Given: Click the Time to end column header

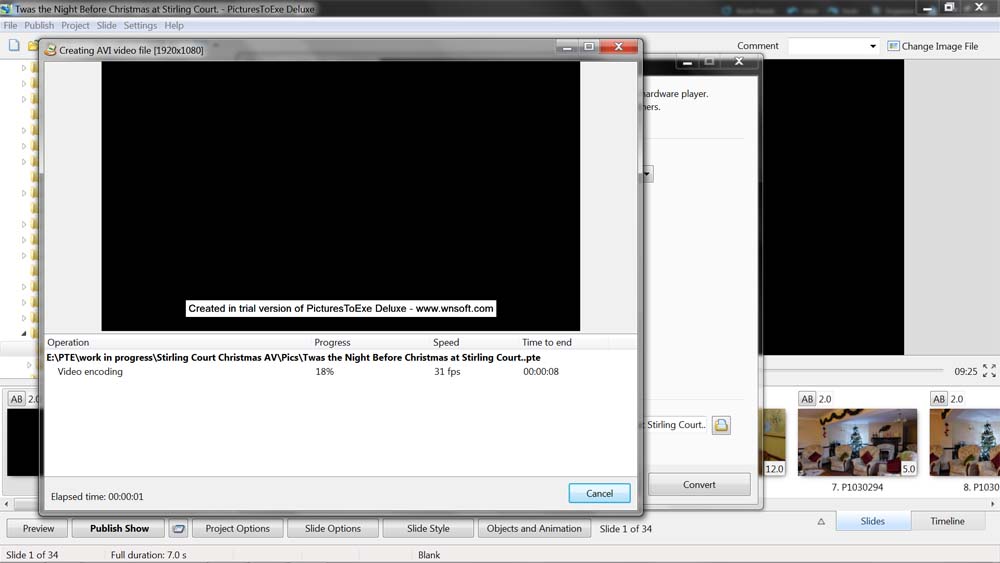Looking at the screenshot, I should pos(547,342).
